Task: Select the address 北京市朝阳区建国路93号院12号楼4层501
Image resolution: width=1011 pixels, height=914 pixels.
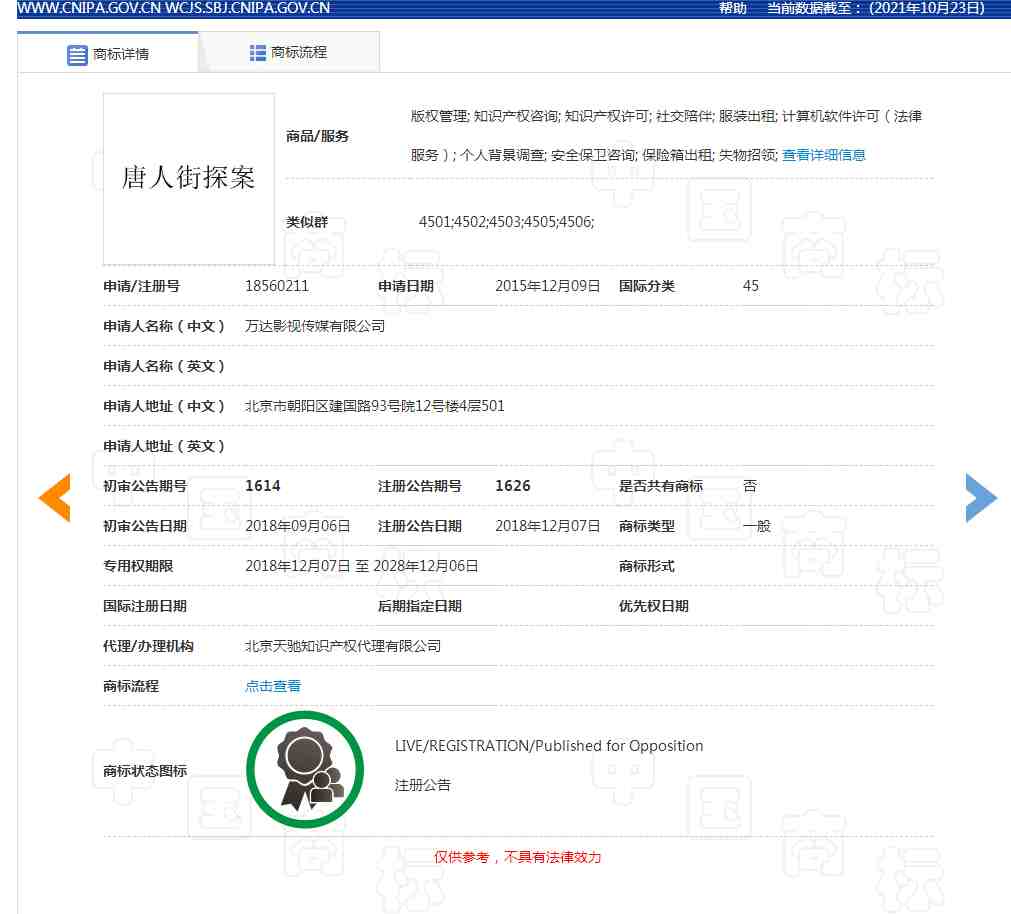Action: (x=375, y=406)
